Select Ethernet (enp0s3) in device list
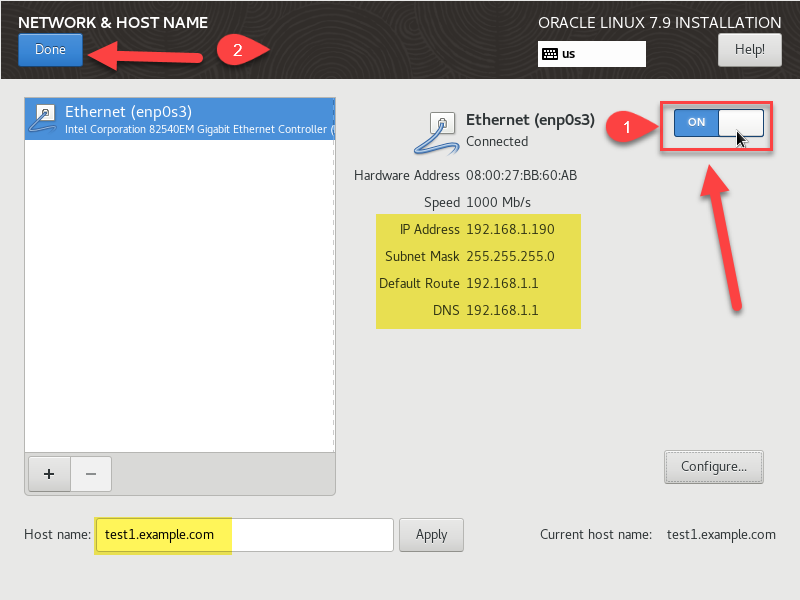The height and width of the screenshot is (600, 800). point(180,118)
